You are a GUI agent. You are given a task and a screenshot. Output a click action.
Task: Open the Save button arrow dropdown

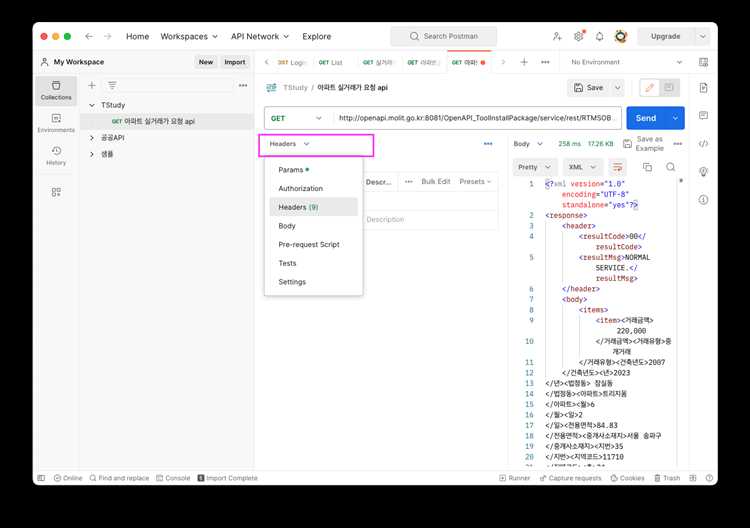pos(618,88)
